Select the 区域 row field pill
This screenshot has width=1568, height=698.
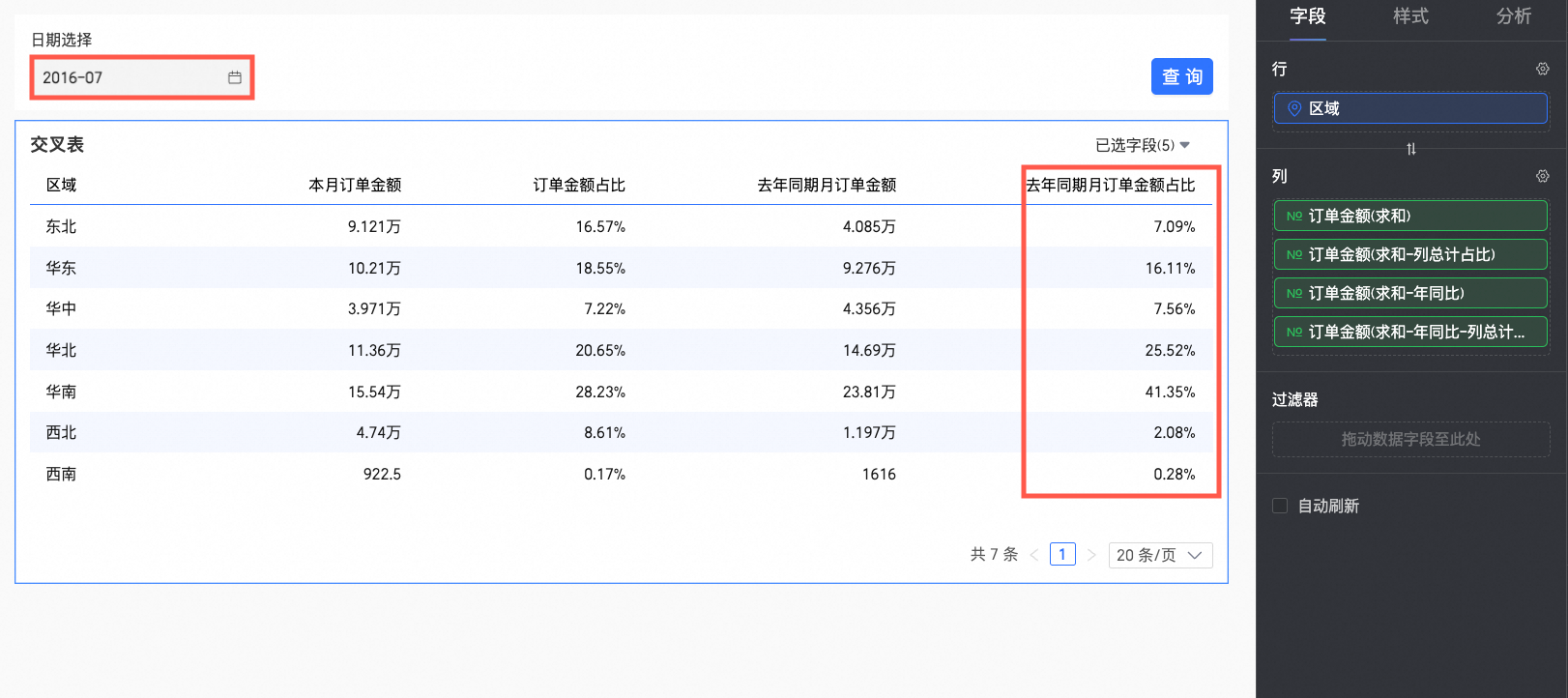click(1410, 108)
